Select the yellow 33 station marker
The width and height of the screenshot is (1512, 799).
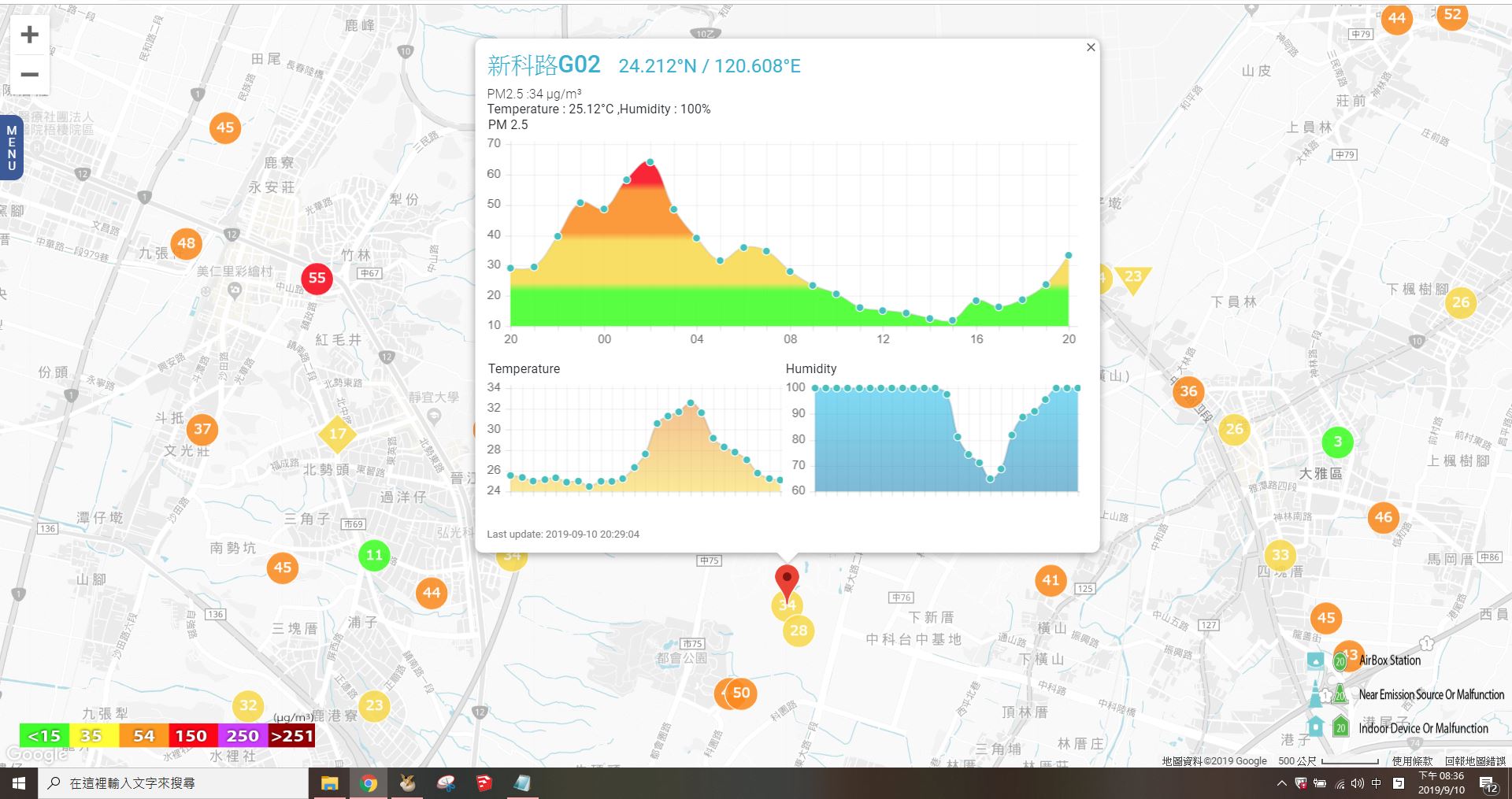[x=1280, y=555]
